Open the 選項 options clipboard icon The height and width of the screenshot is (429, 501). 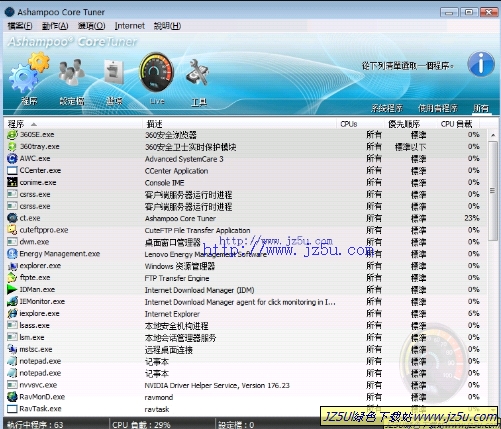click(114, 72)
